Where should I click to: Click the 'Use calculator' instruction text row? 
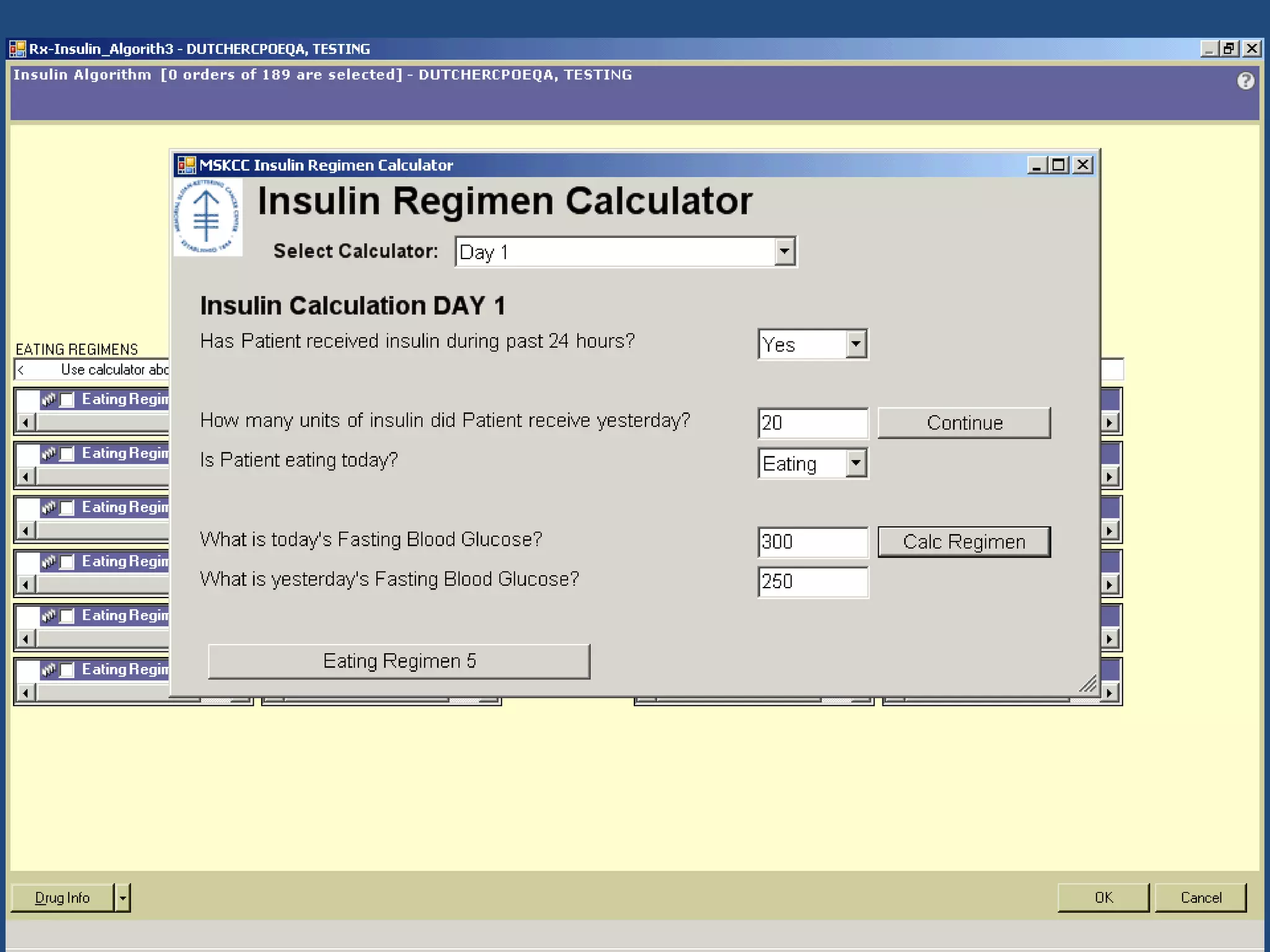tap(92, 370)
